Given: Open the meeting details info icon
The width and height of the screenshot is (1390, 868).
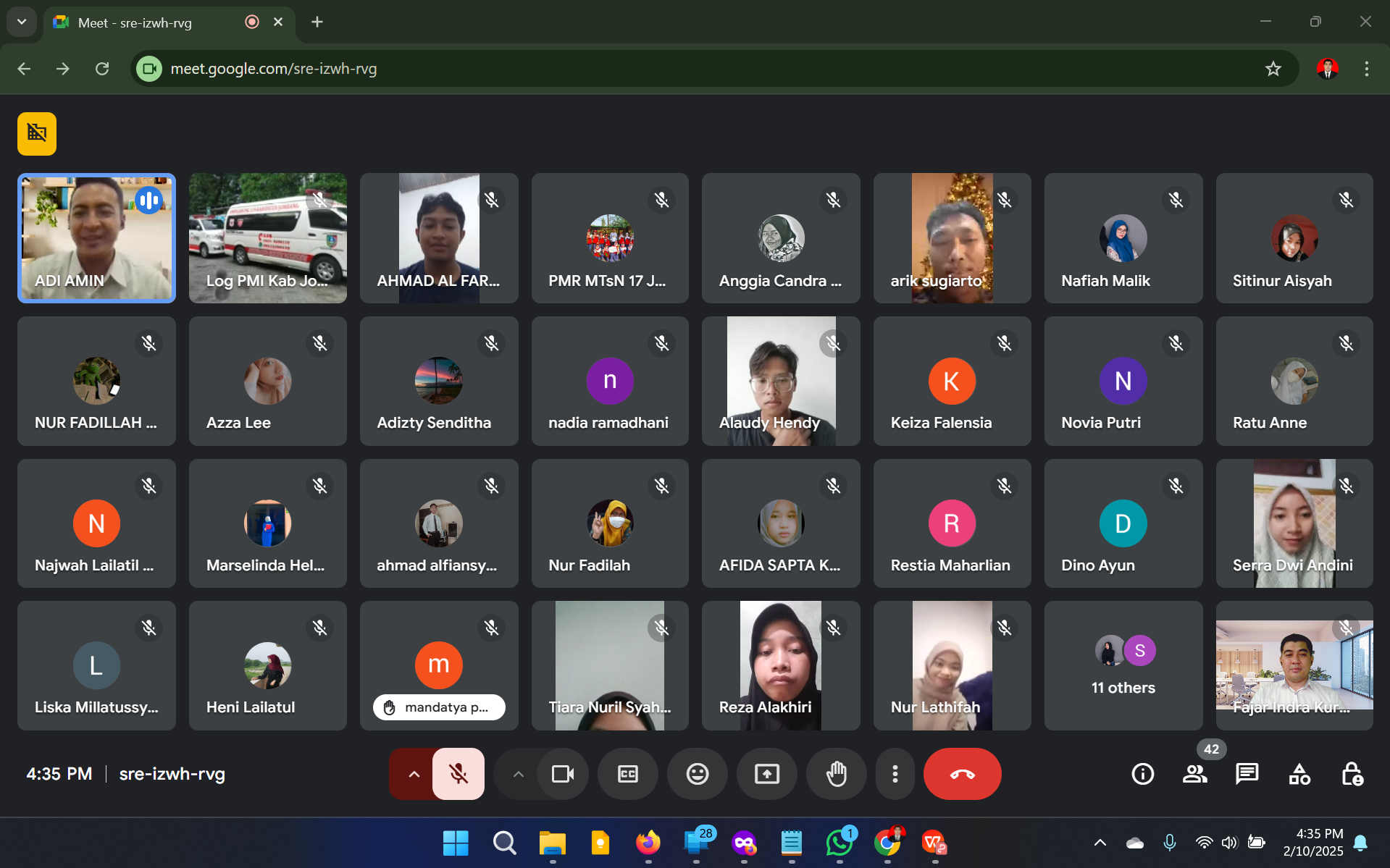Looking at the screenshot, I should pos(1142,774).
